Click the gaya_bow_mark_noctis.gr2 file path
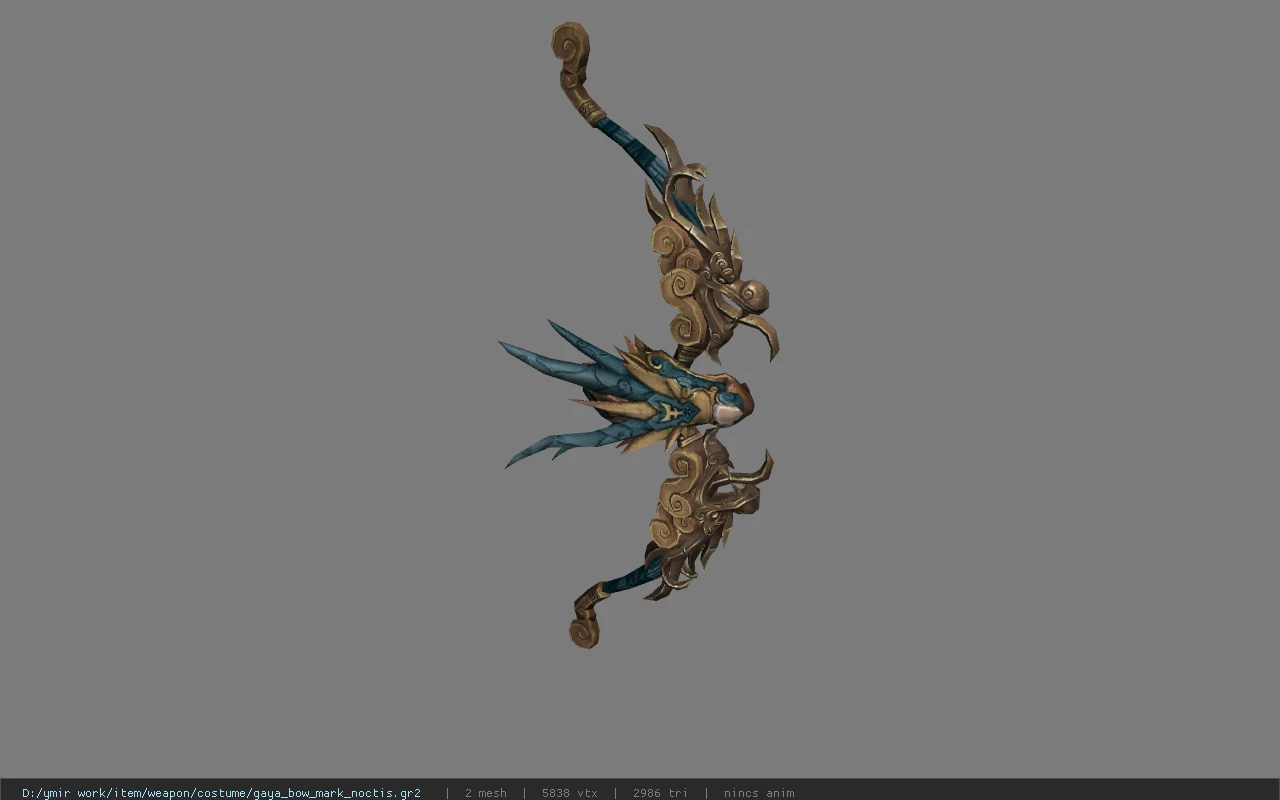 tap(221, 793)
